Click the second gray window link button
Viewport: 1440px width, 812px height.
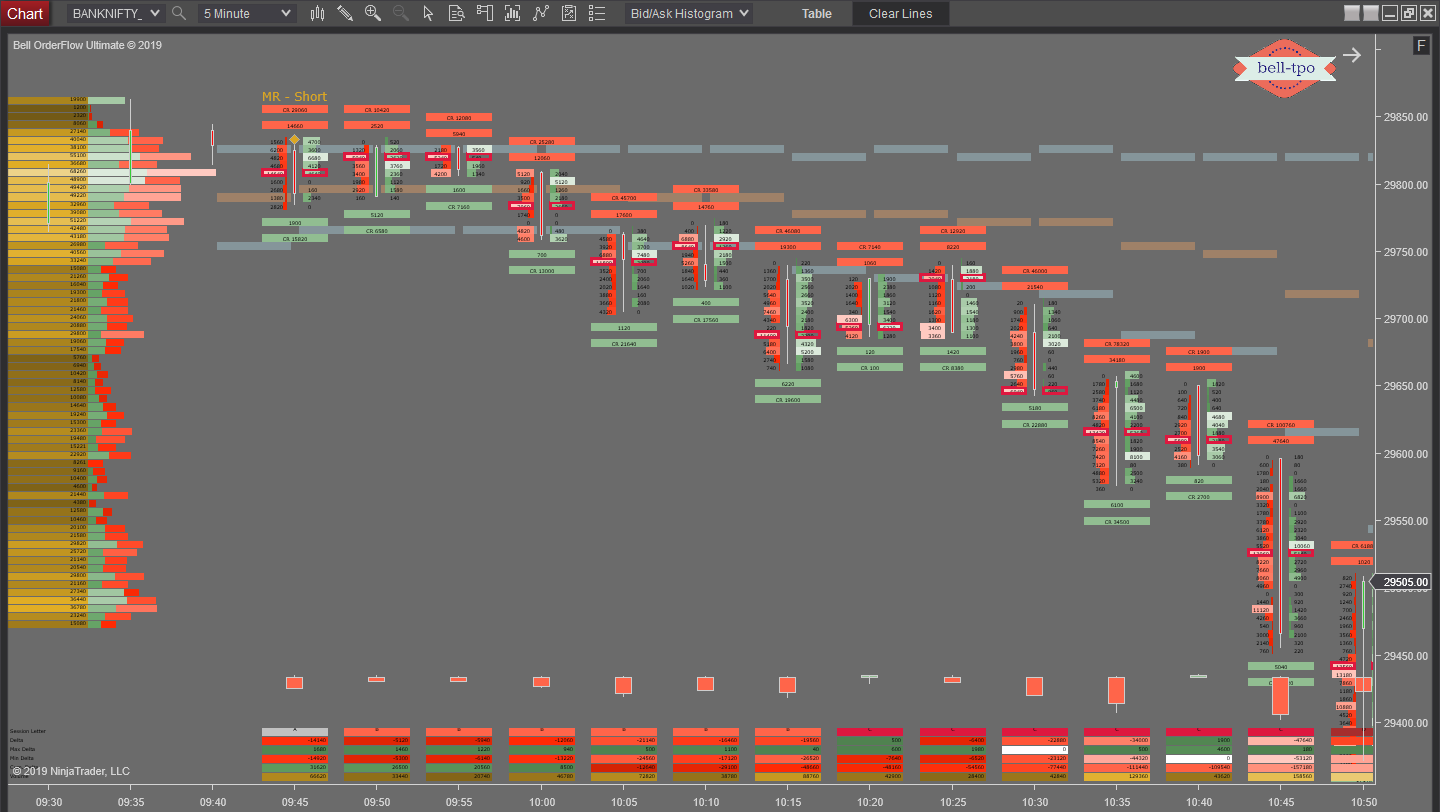(1371, 13)
